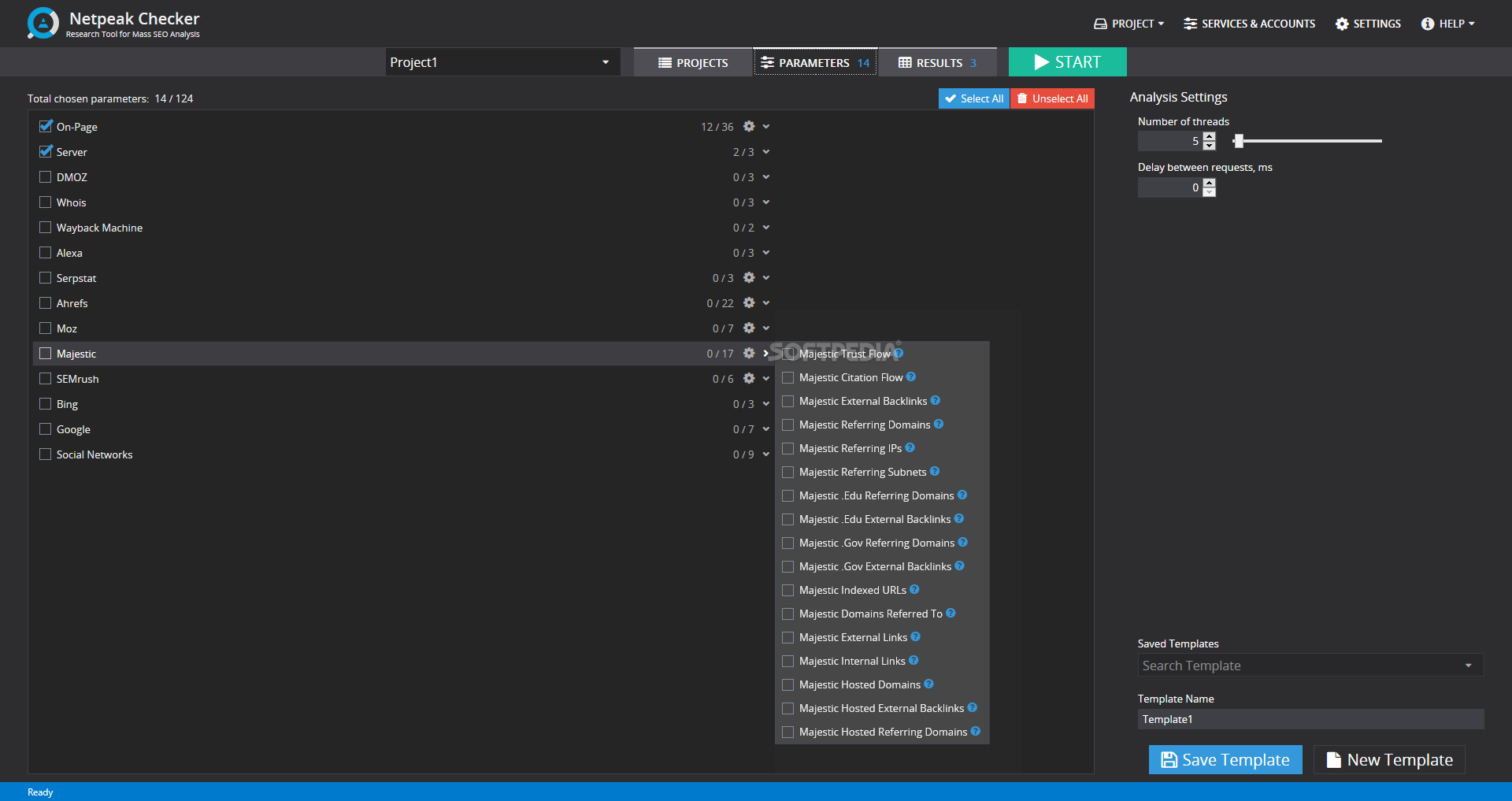Click New Template button
This screenshot has width=1512, height=801.
[x=1389, y=759]
